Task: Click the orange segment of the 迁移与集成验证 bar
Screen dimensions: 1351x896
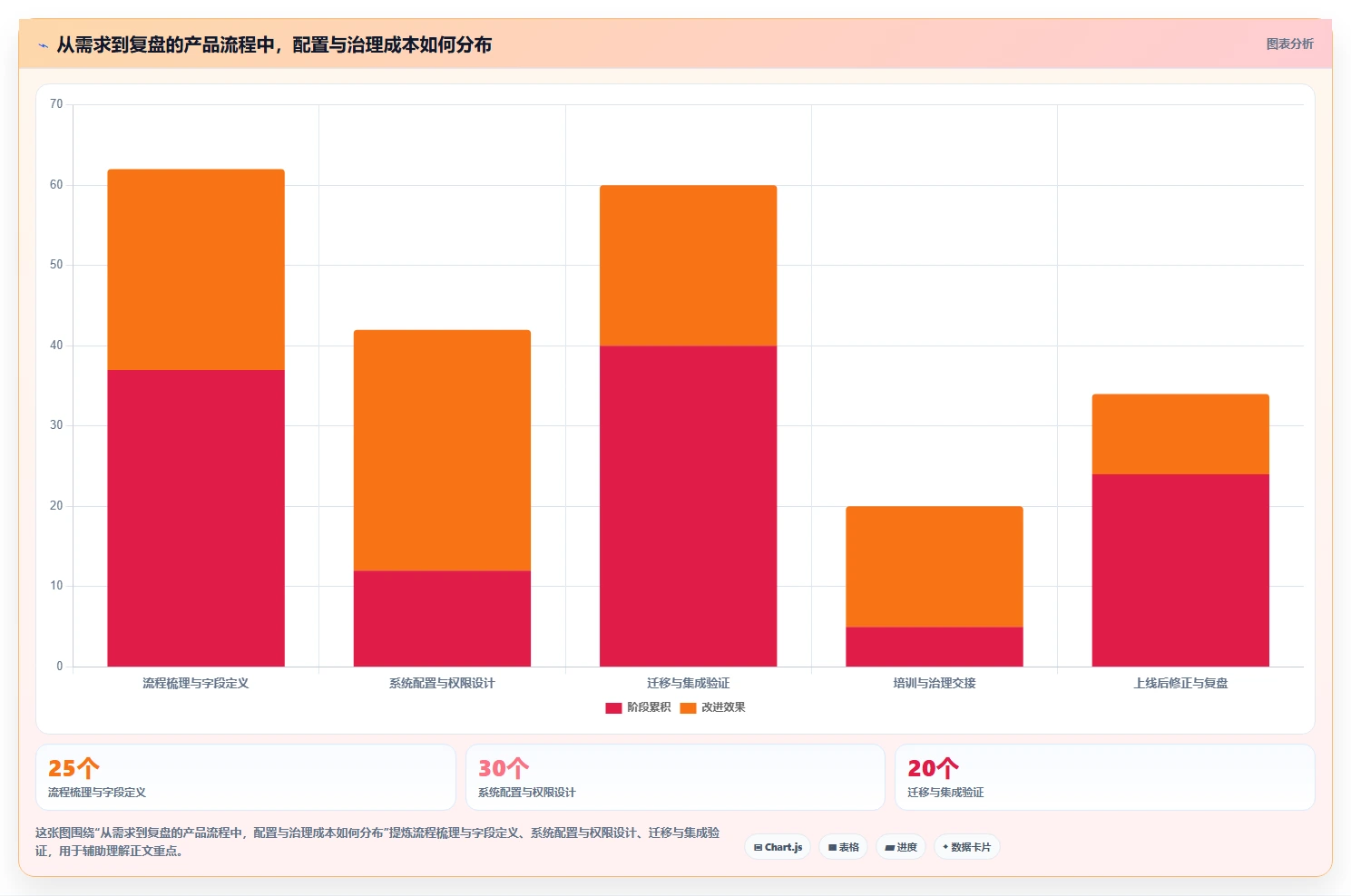Action: tap(688, 266)
